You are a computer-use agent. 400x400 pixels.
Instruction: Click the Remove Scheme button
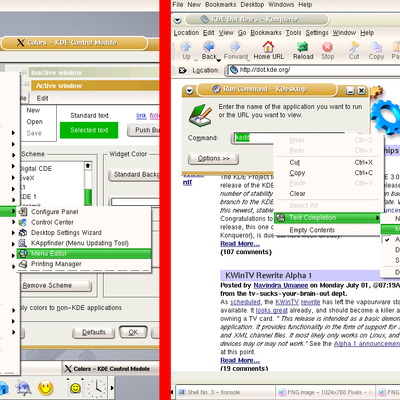(x=56, y=286)
